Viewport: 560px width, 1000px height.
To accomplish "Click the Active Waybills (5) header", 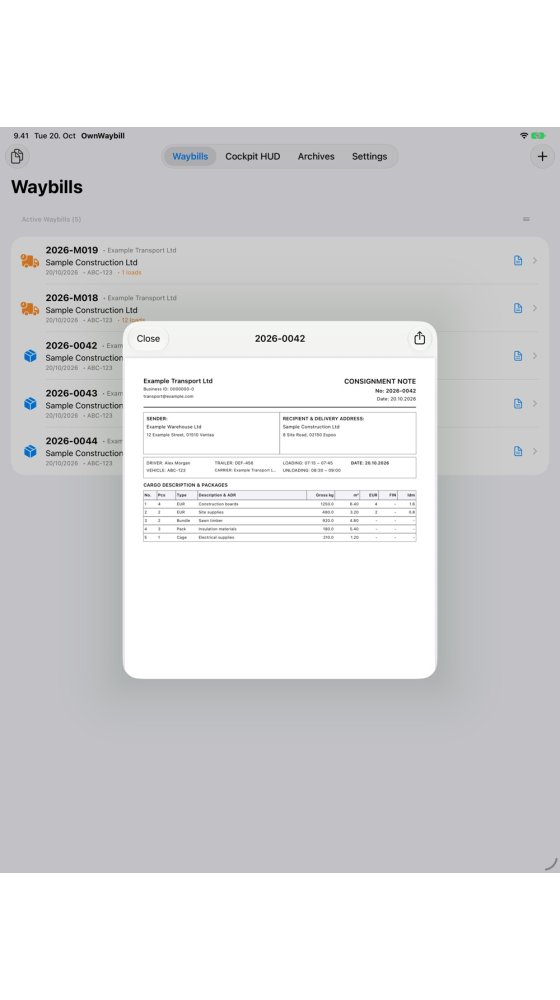I will [51, 219].
